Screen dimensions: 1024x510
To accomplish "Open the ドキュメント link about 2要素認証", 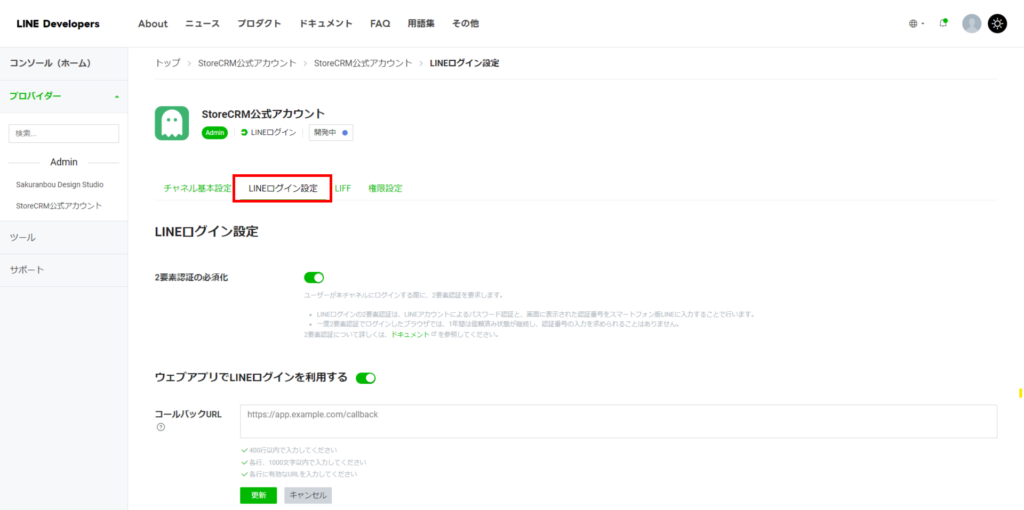I will click(x=410, y=334).
